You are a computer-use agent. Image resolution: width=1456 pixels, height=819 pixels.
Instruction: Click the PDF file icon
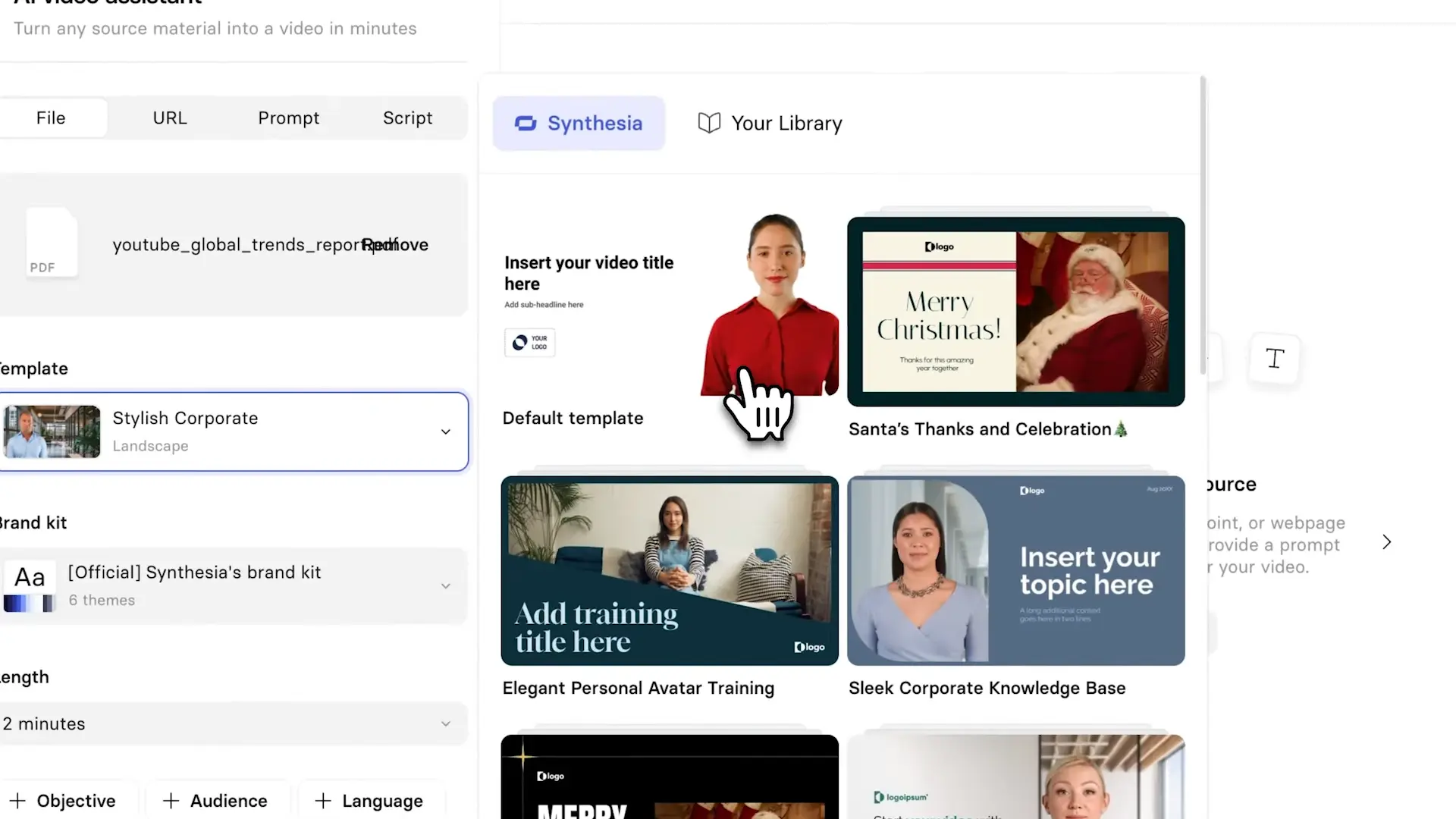pyautogui.click(x=52, y=243)
